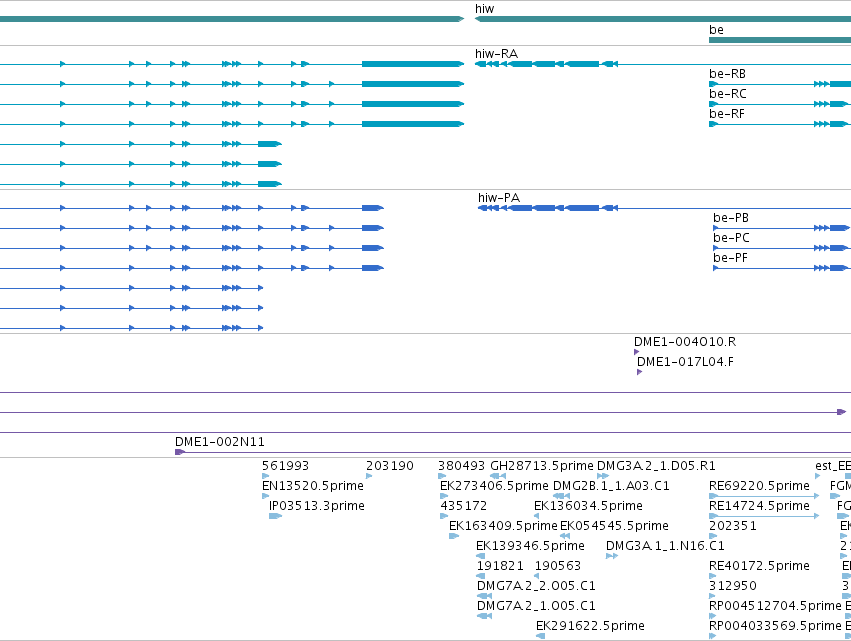
Task: Select EST DMG2B.1_1.A03.C1
Action: coord(611,486)
